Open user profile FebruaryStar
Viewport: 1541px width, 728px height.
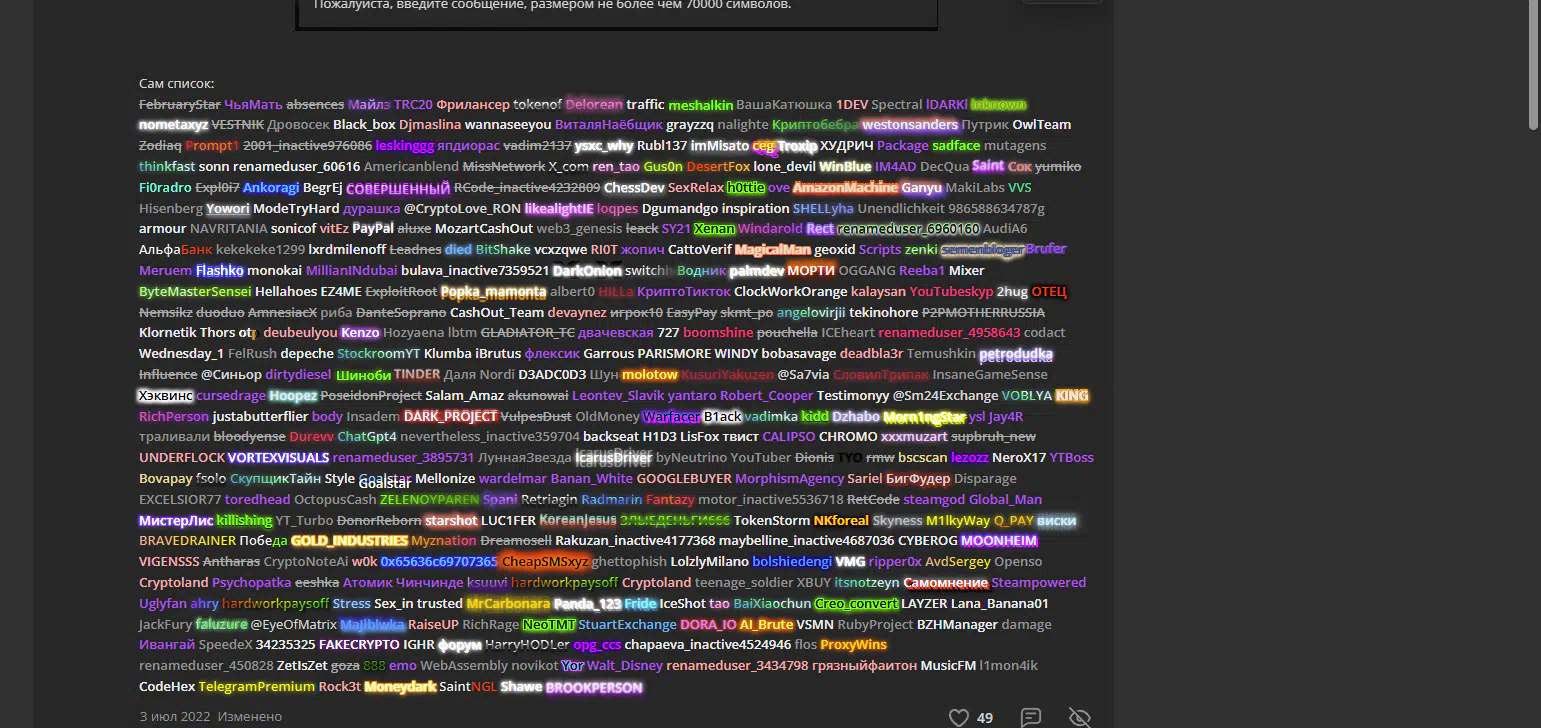tap(180, 104)
